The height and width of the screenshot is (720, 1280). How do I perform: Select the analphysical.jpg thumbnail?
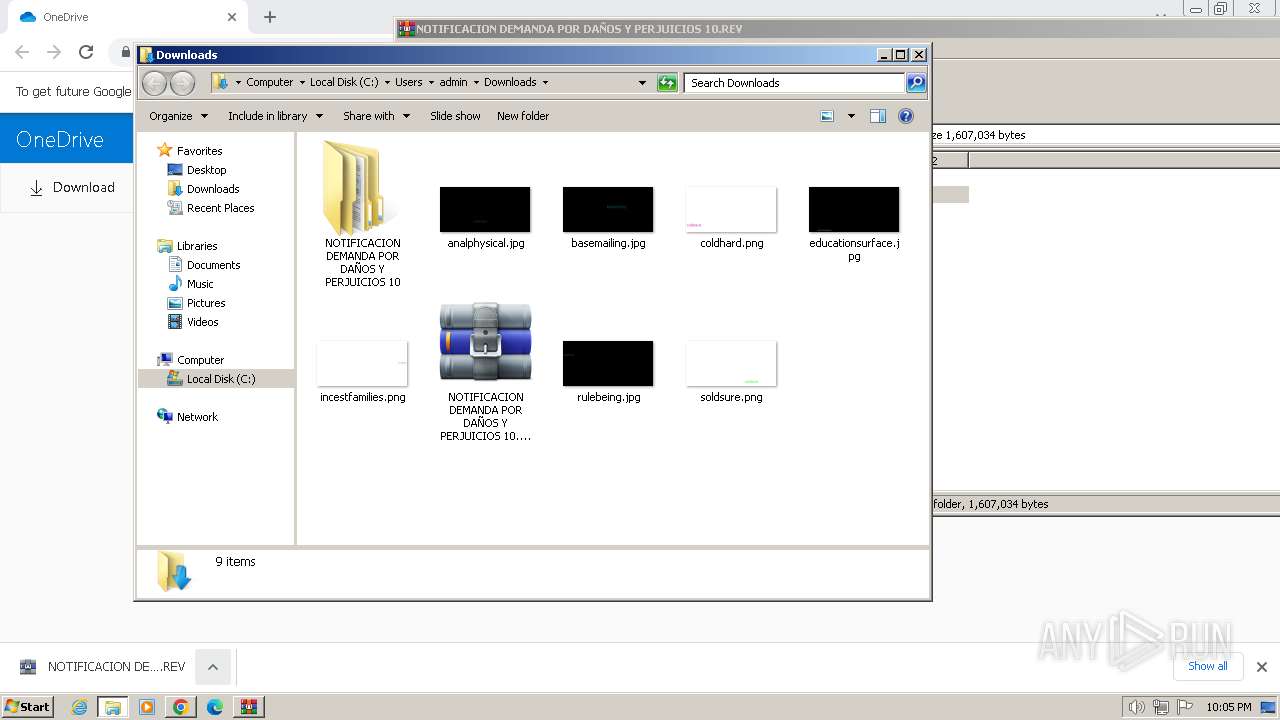(485, 209)
